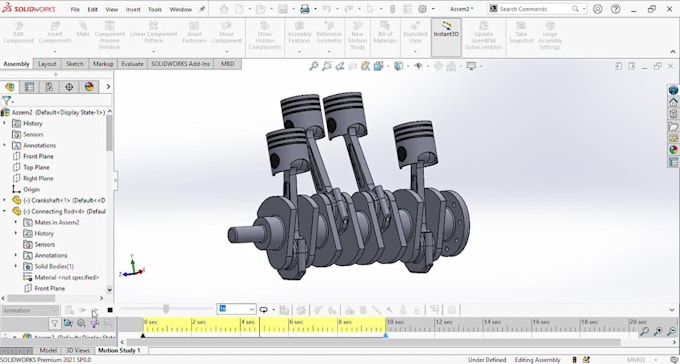The image size is (680, 364).
Task: Click Play from Start in motion study
Action: click(82, 310)
